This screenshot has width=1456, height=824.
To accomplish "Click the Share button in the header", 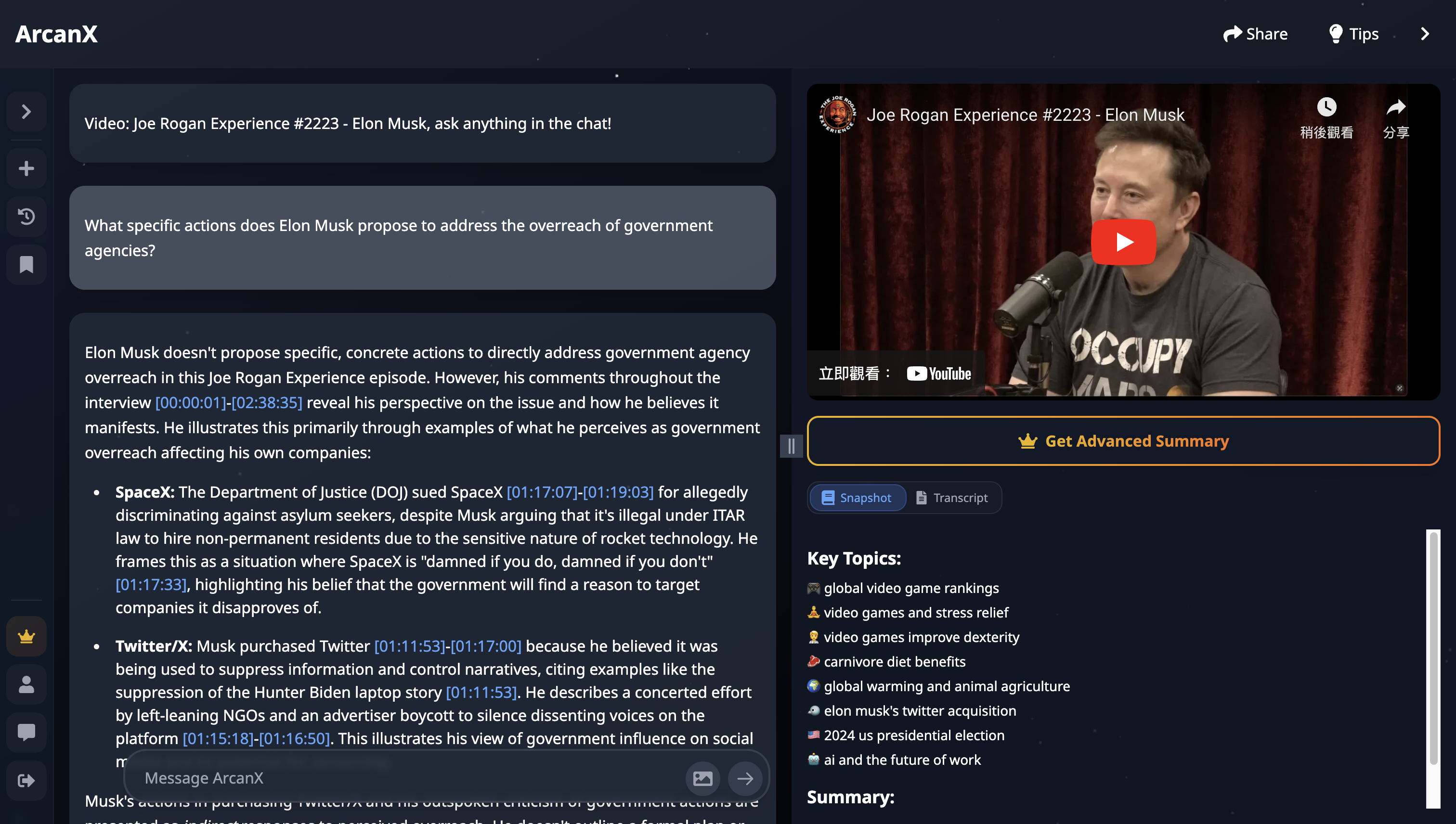I will coord(1255,34).
